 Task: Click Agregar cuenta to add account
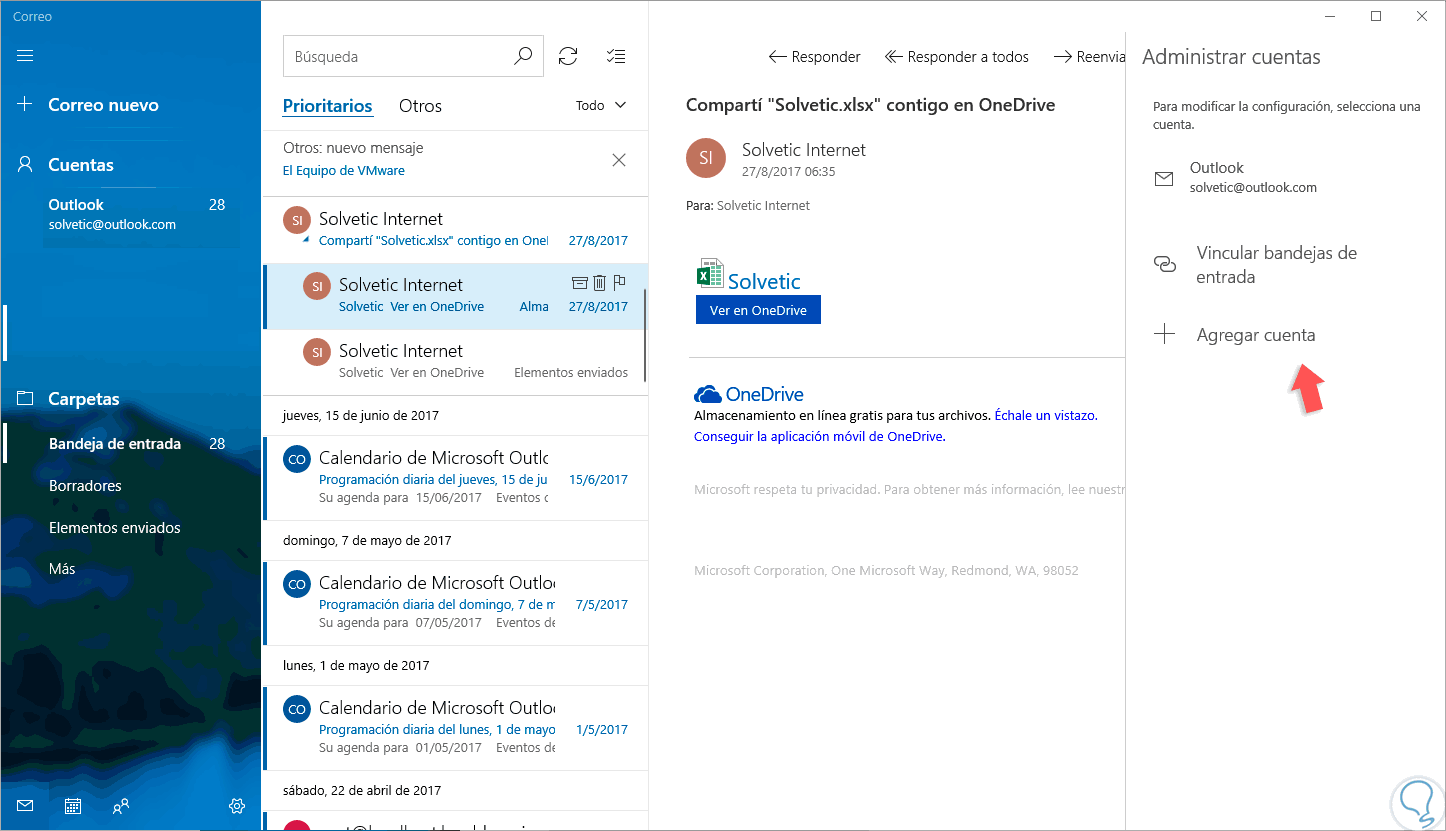1255,335
